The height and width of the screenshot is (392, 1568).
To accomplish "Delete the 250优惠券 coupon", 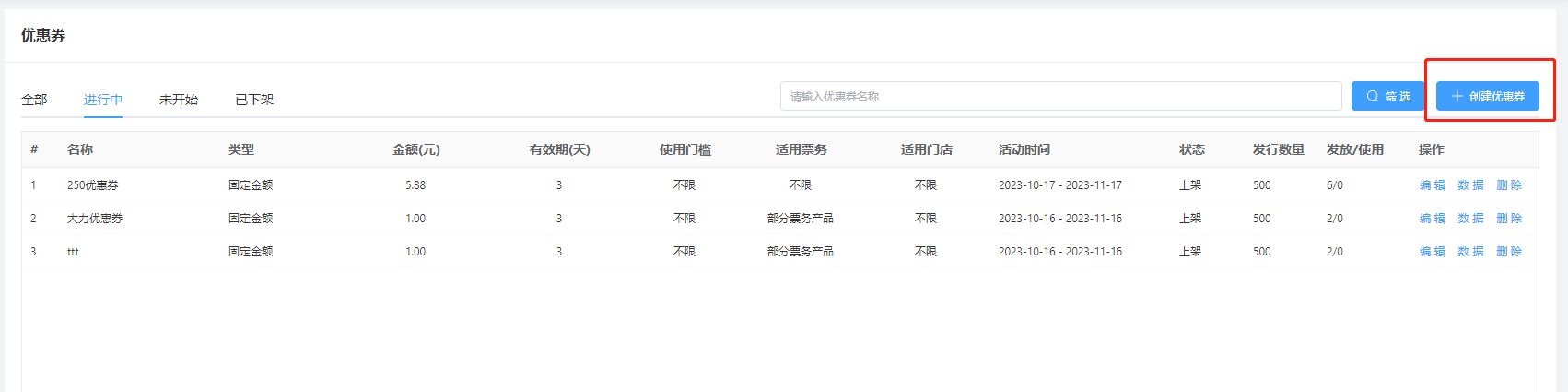I will click(x=1509, y=185).
